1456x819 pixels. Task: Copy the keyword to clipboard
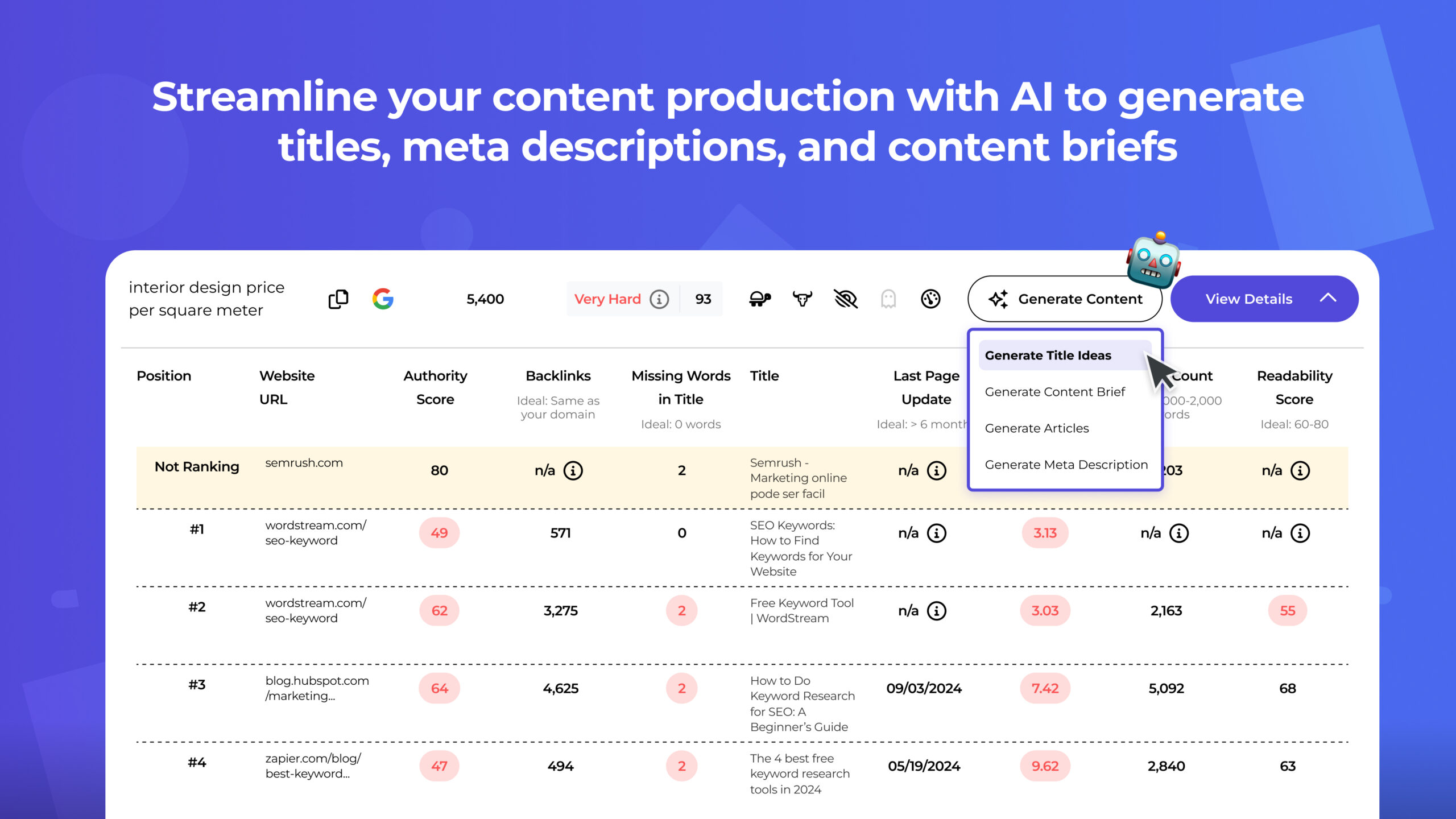click(340, 299)
